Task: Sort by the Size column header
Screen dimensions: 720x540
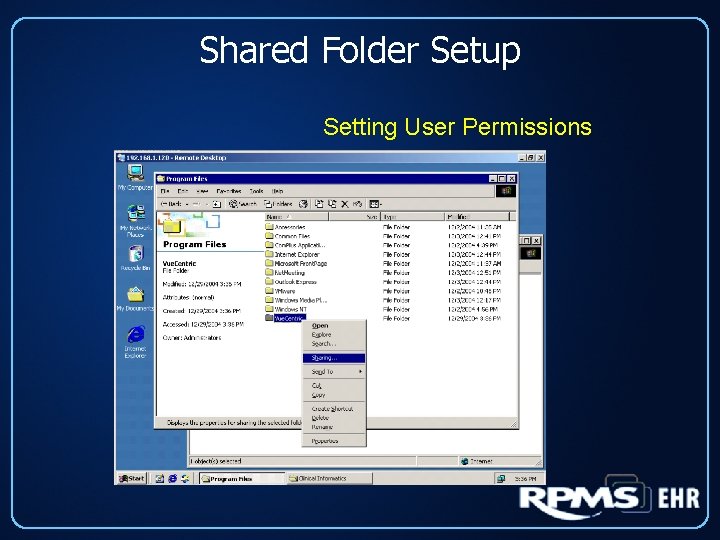Action: coord(354,216)
